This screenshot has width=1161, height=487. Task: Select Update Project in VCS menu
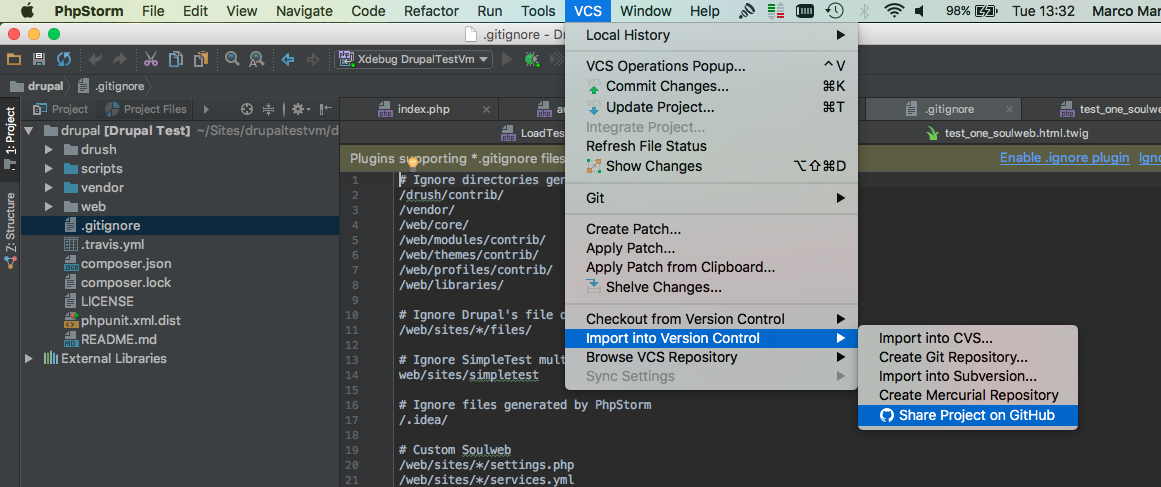[711, 107]
